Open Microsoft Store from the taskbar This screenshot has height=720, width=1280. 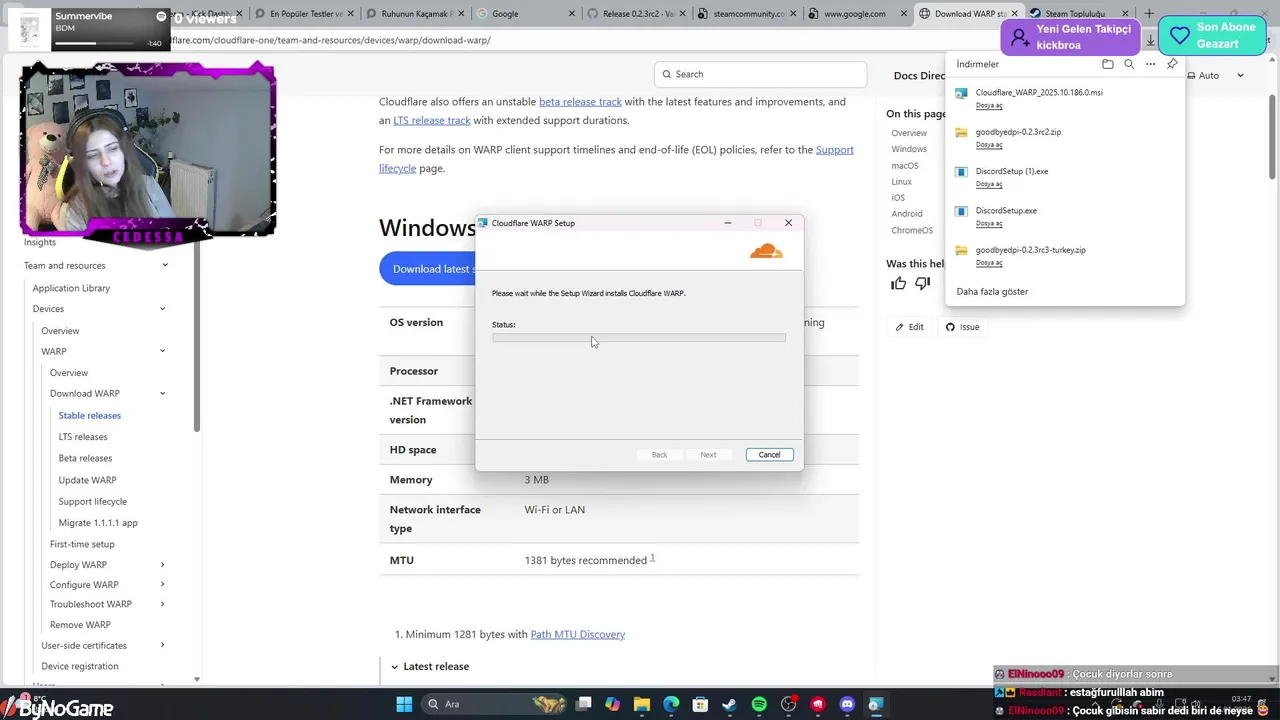tap(700, 704)
